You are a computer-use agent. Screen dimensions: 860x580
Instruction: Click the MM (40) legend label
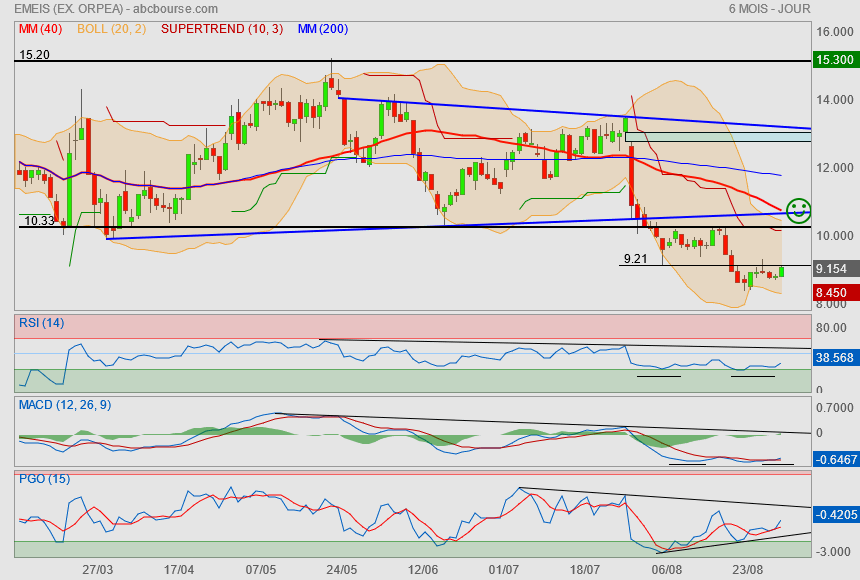(x=41, y=29)
